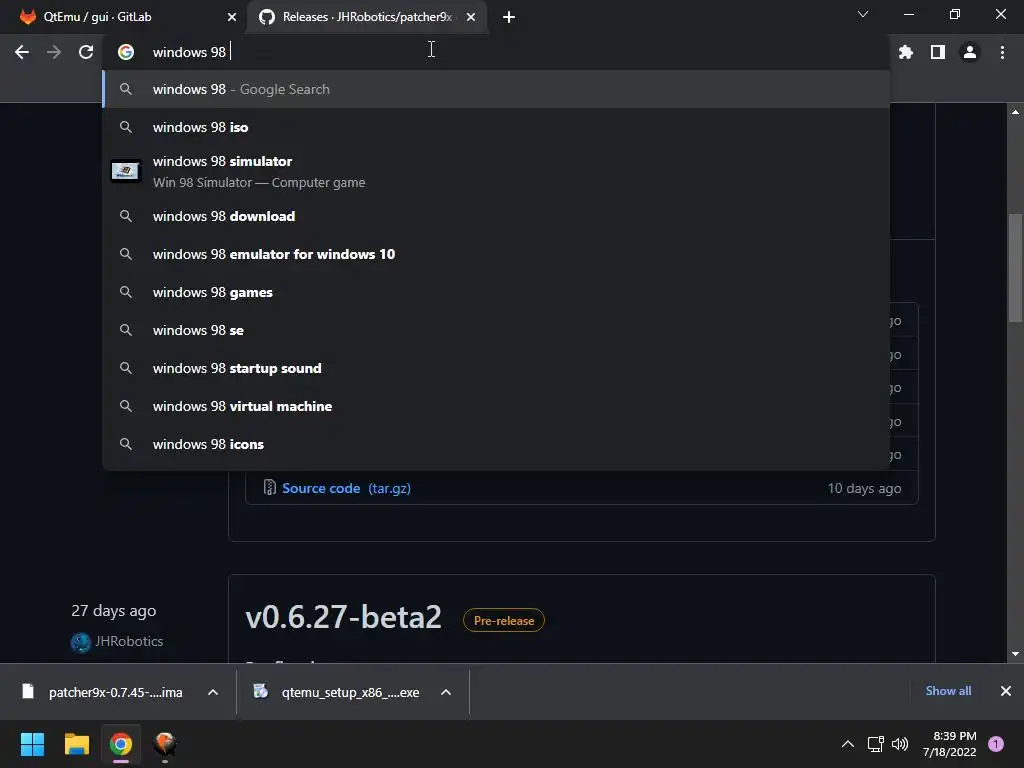The height and width of the screenshot is (768, 1024).
Task: Open the volume speaker tray icon
Action: point(900,744)
